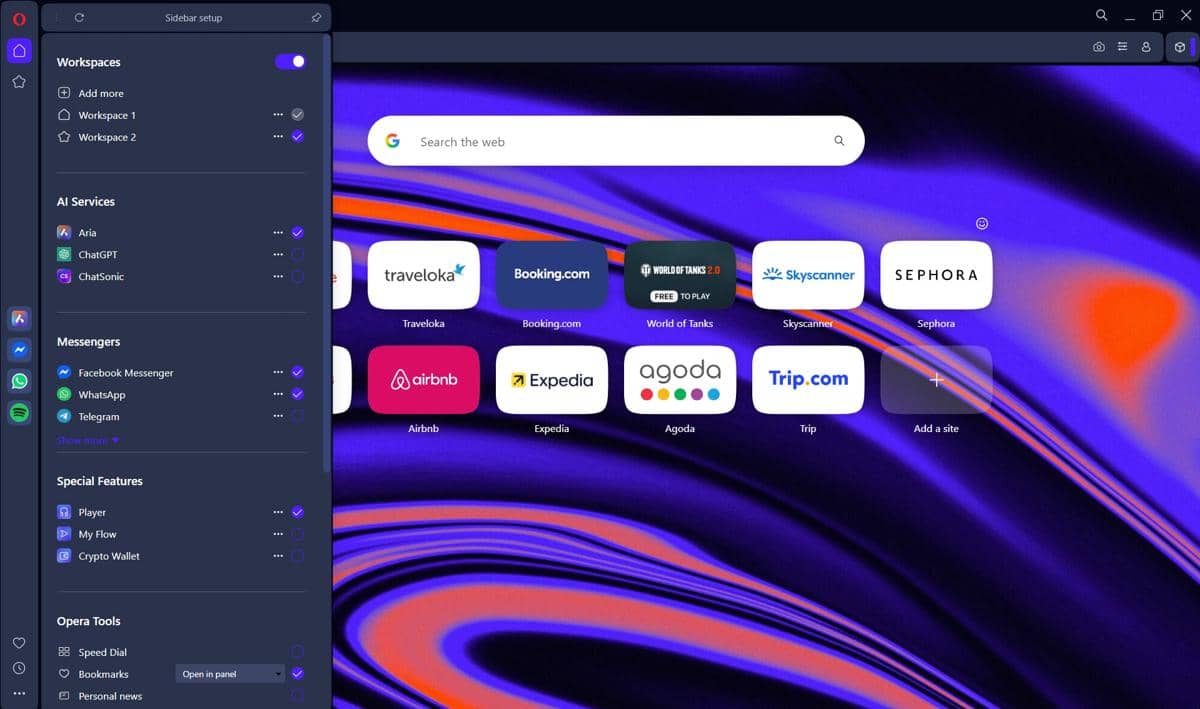Open the snapshot camera tool in the address bar
Screen dimensions: 1200x709
(1098, 46)
